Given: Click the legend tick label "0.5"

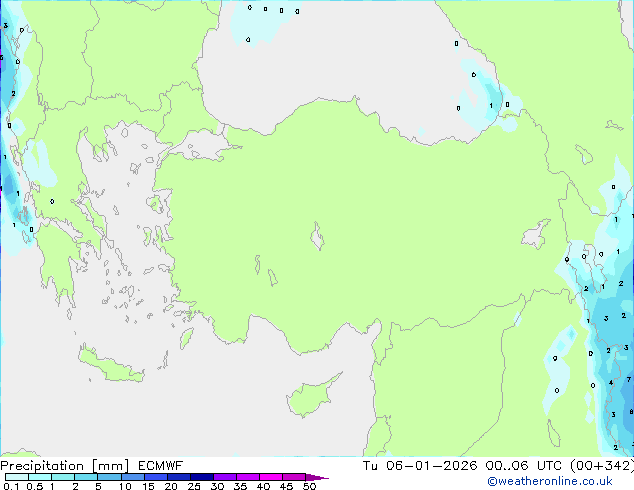Looking at the screenshot, I should 34,486.
